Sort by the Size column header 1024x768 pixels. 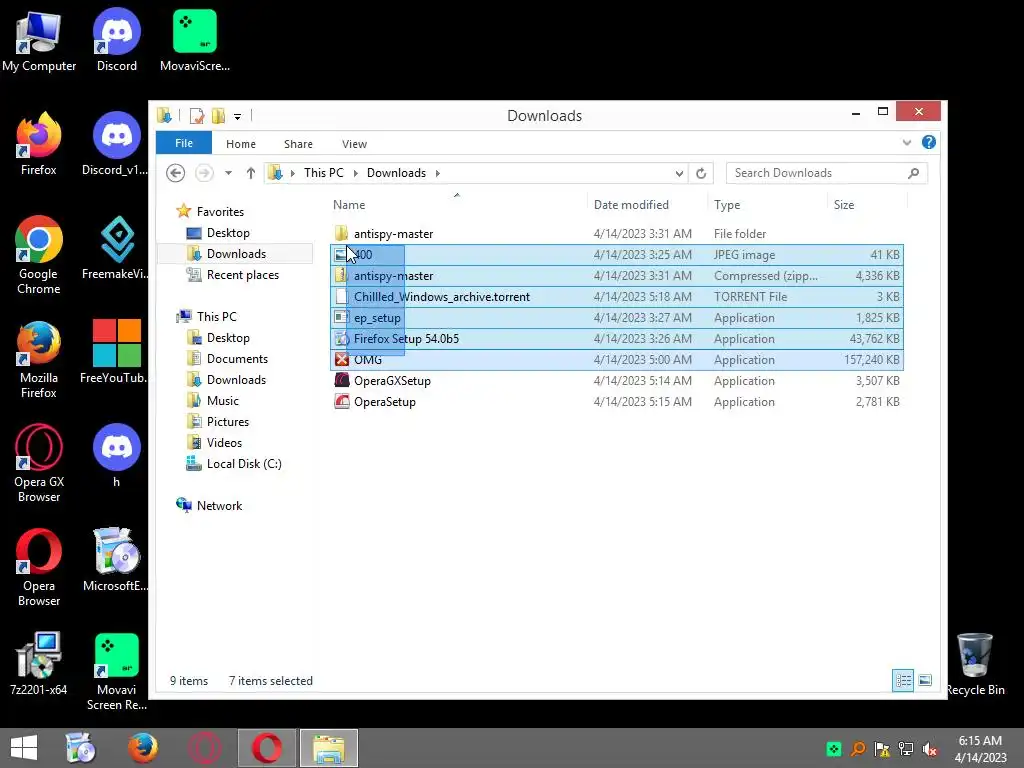point(867,204)
